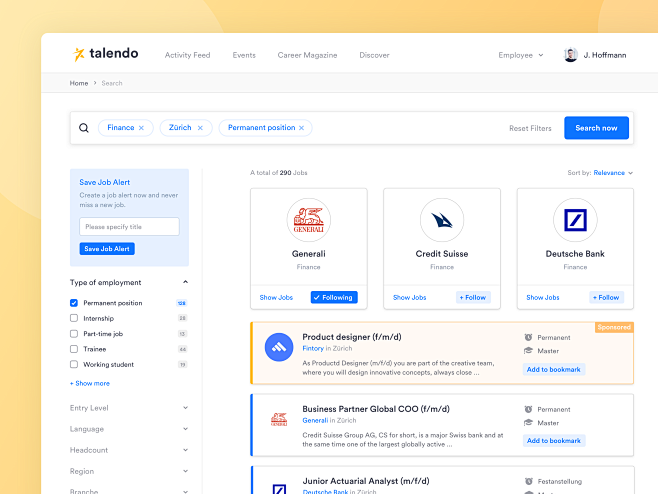Open Career Magazine menu item
Viewport: 658px width, 494px height.
308,55
